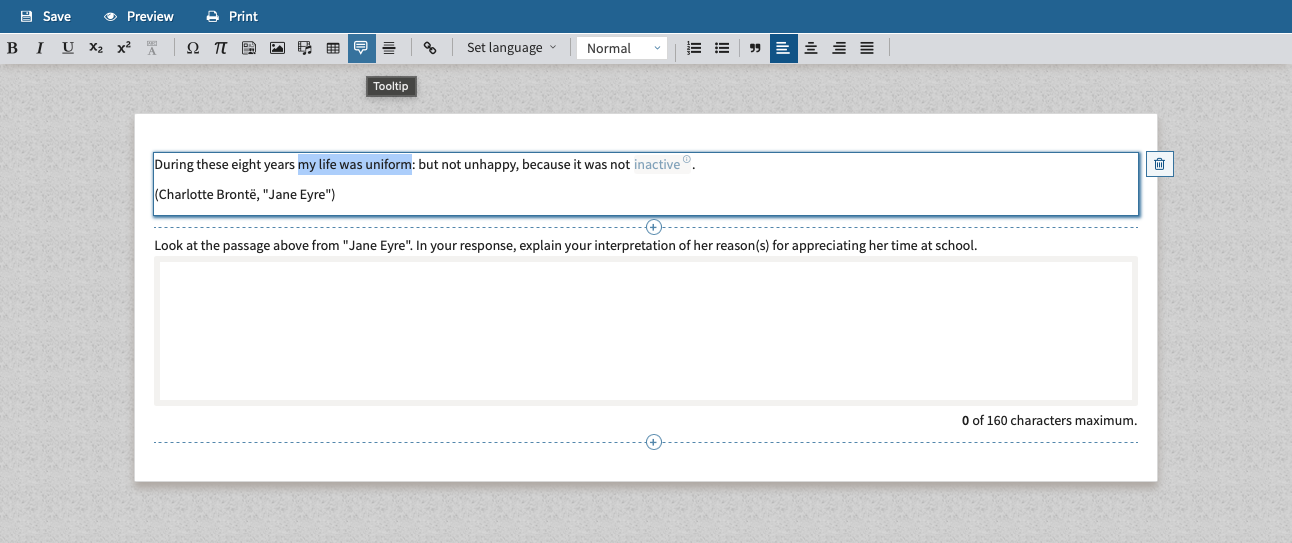Open the Set language dropdown
The image size is (1292, 543).
(511, 48)
